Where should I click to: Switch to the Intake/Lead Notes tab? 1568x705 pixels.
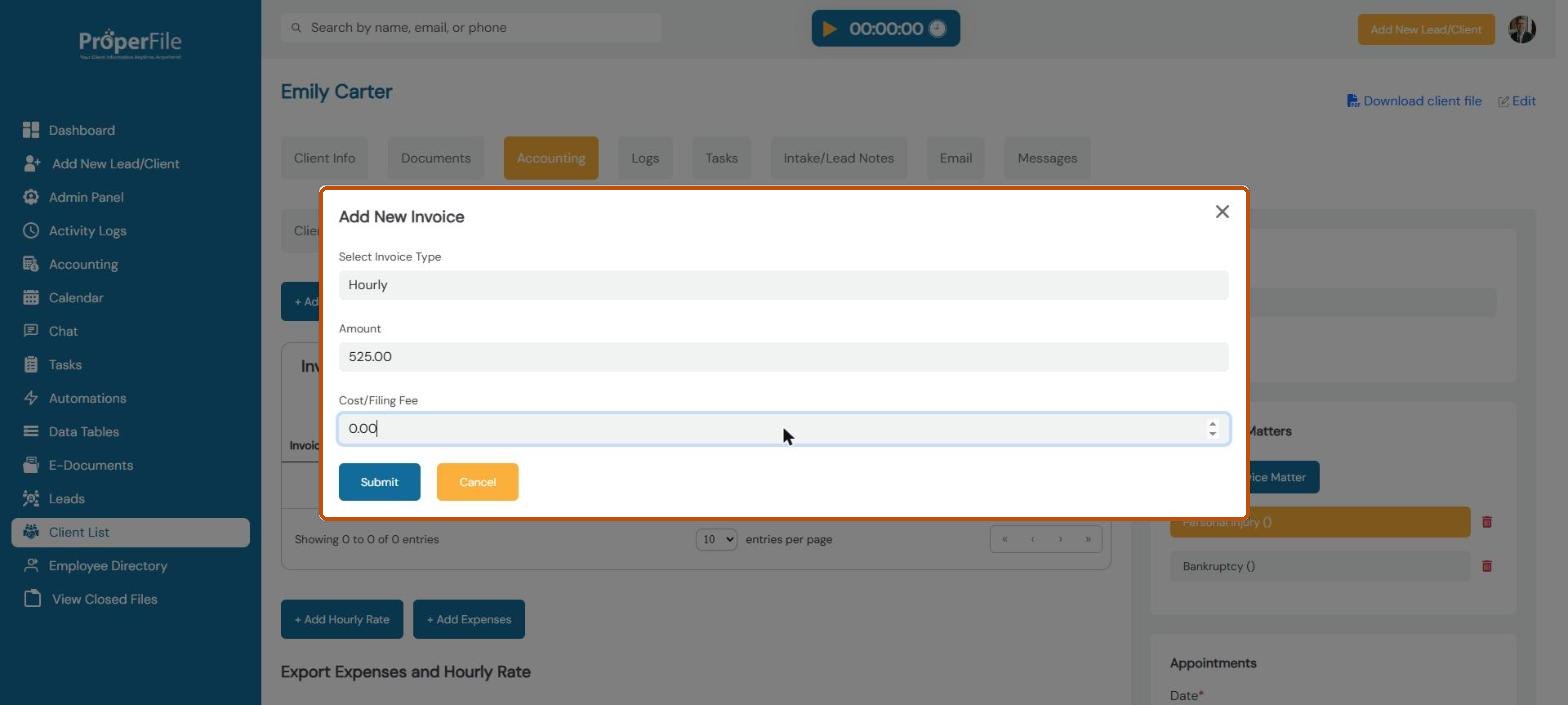click(838, 158)
